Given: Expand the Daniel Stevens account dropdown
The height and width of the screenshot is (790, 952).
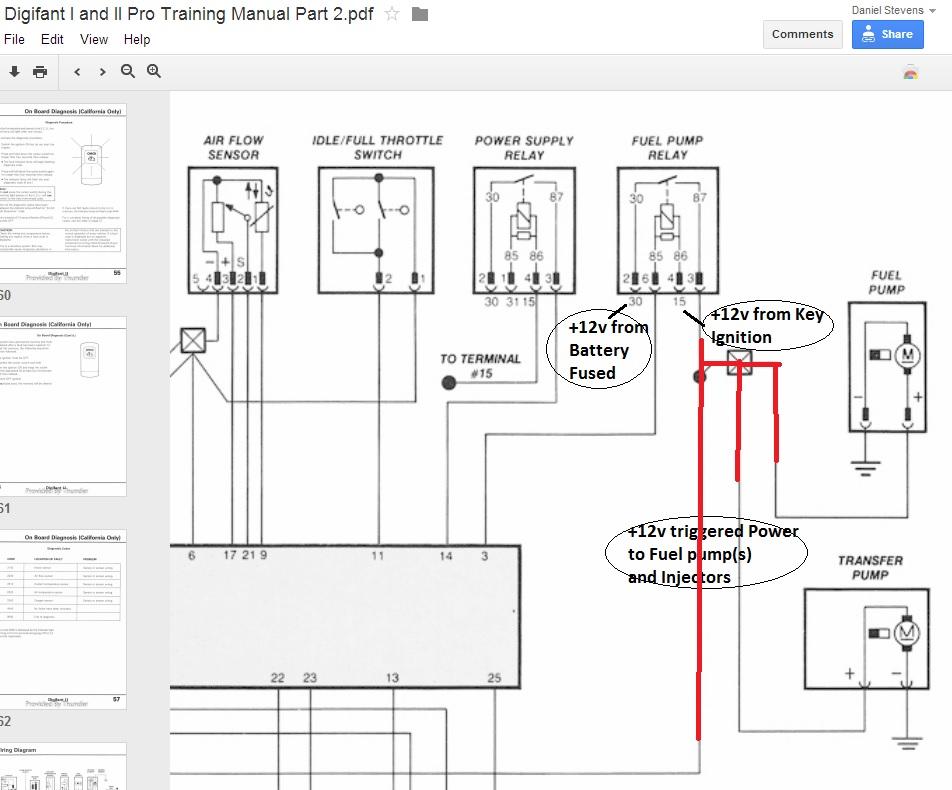Looking at the screenshot, I should point(893,10).
